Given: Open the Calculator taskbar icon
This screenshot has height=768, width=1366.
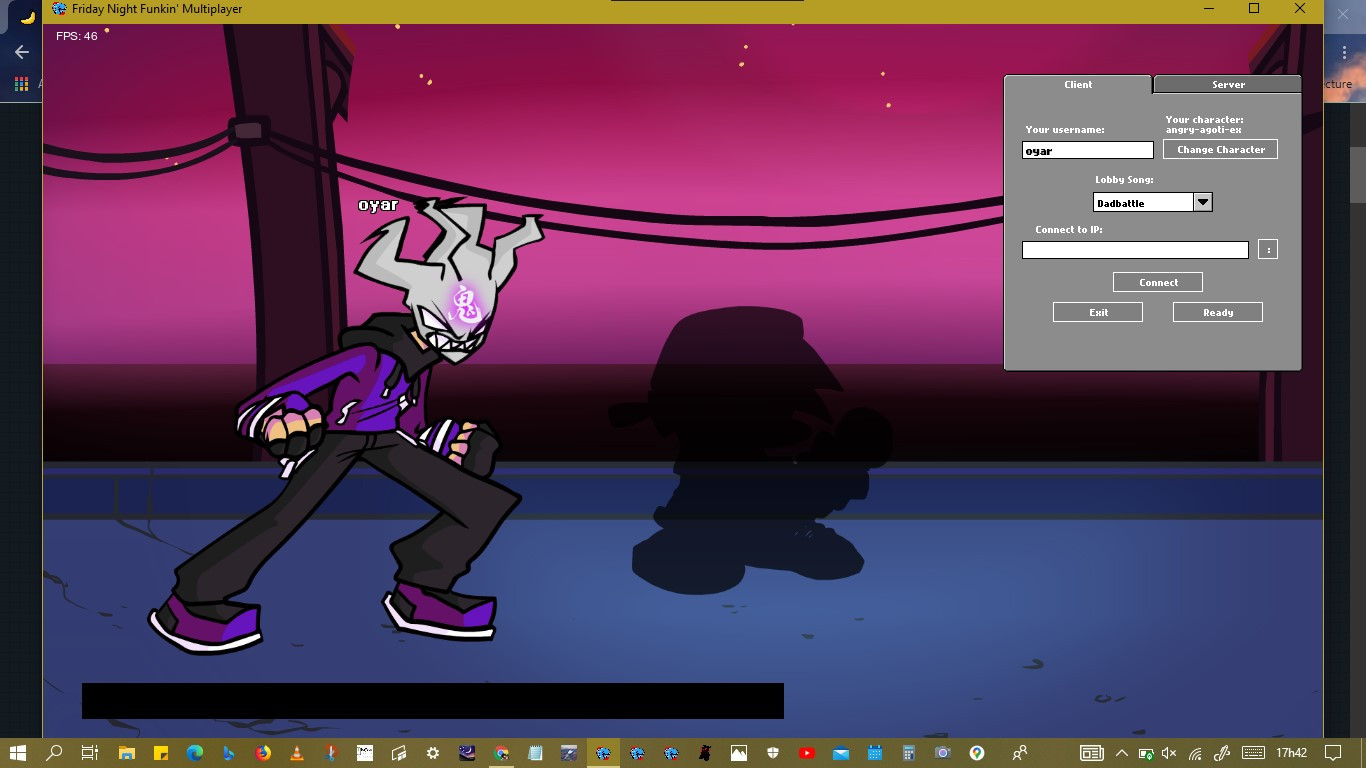Looking at the screenshot, I should click(x=909, y=753).
